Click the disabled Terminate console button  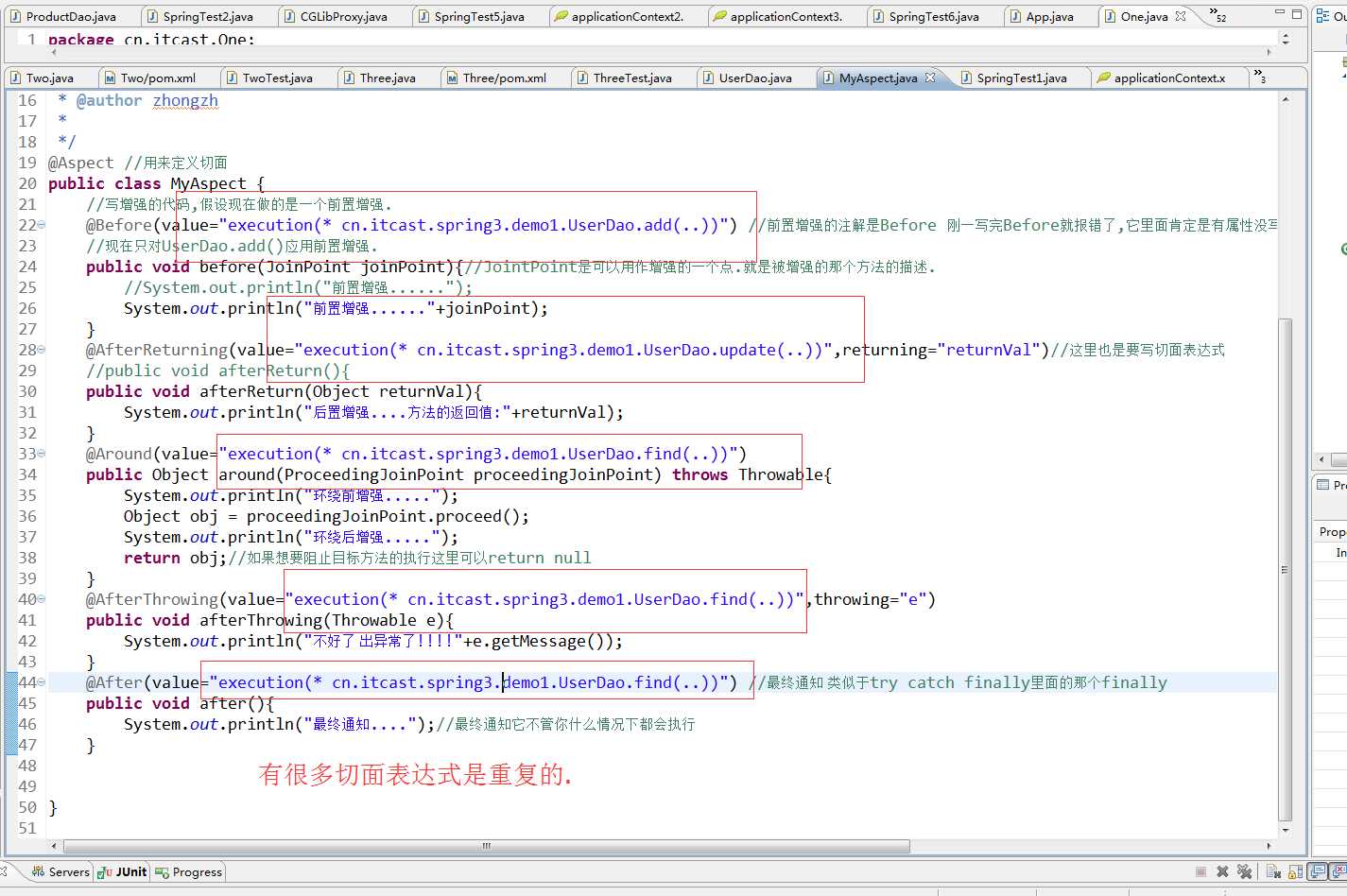(1200, 871)
